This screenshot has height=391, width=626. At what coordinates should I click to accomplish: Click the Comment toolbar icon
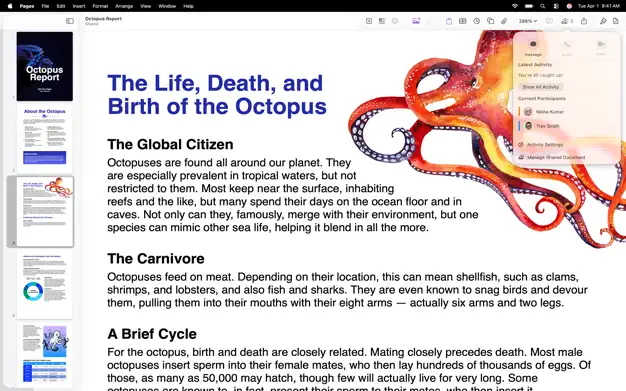pyautogui.click(x=549, y=21)
